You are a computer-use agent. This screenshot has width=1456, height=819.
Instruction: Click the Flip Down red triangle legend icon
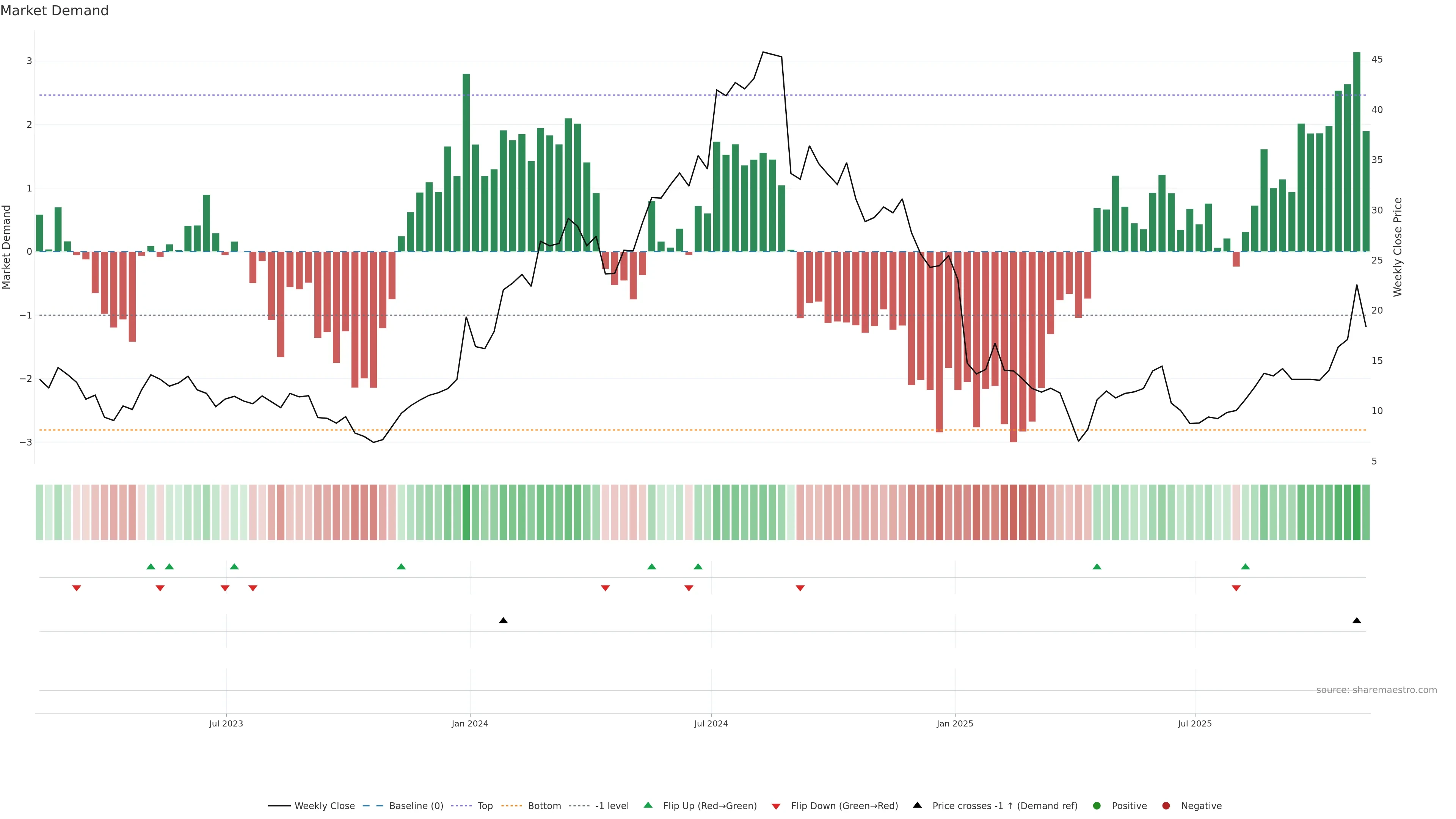pos(776,806)
